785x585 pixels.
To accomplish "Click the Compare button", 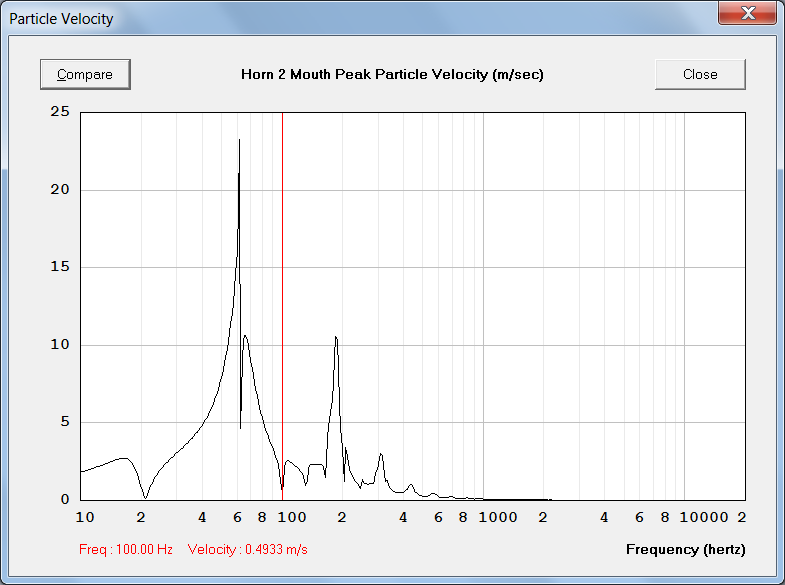I will [85, 75].
